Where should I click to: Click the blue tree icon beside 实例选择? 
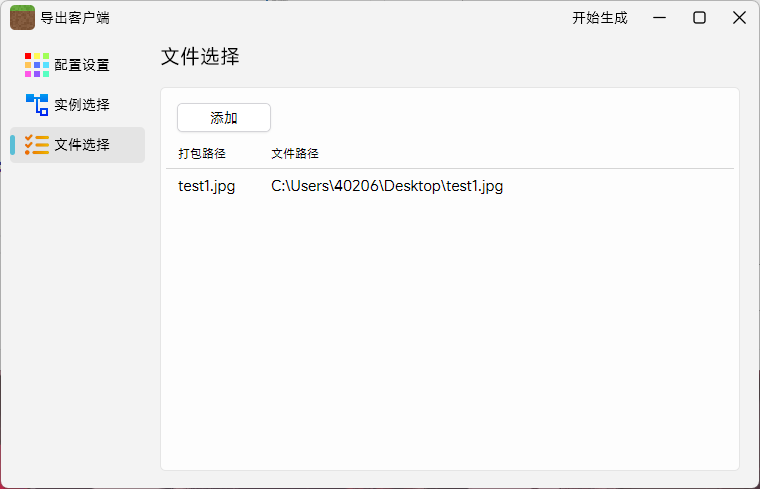pos(37,105)
